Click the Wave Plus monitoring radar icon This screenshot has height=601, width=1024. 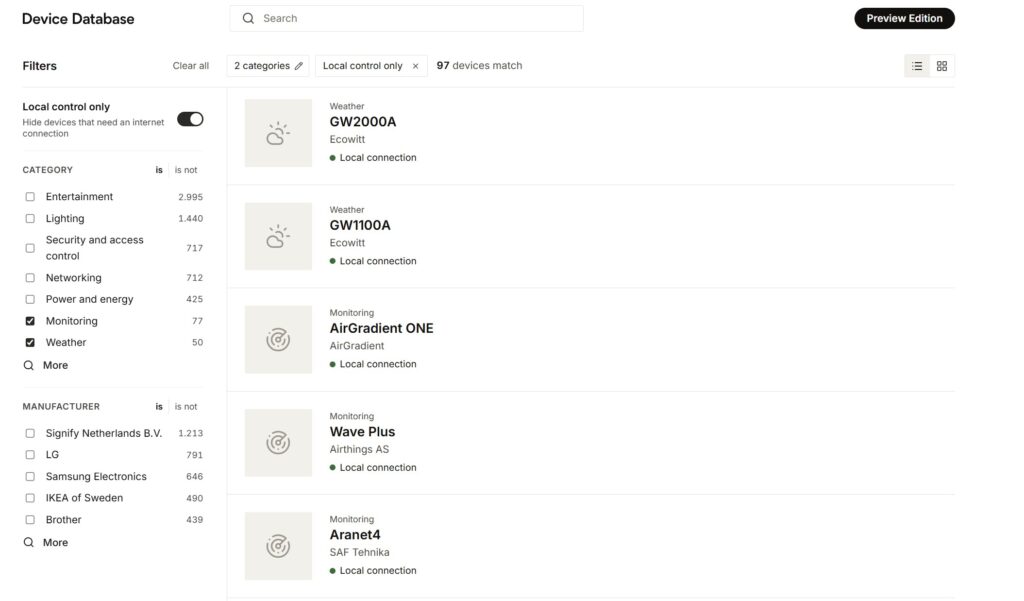pos(278,443)
